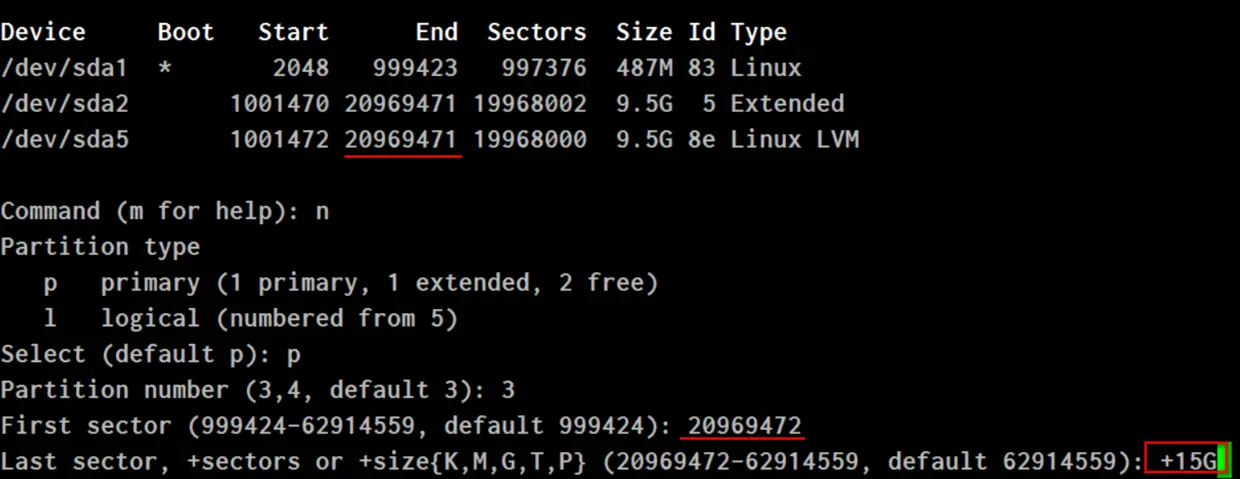Click the green terminal cursor block
The width and height of the screenshot is (1240, 479).
[x=1222, y=462]
